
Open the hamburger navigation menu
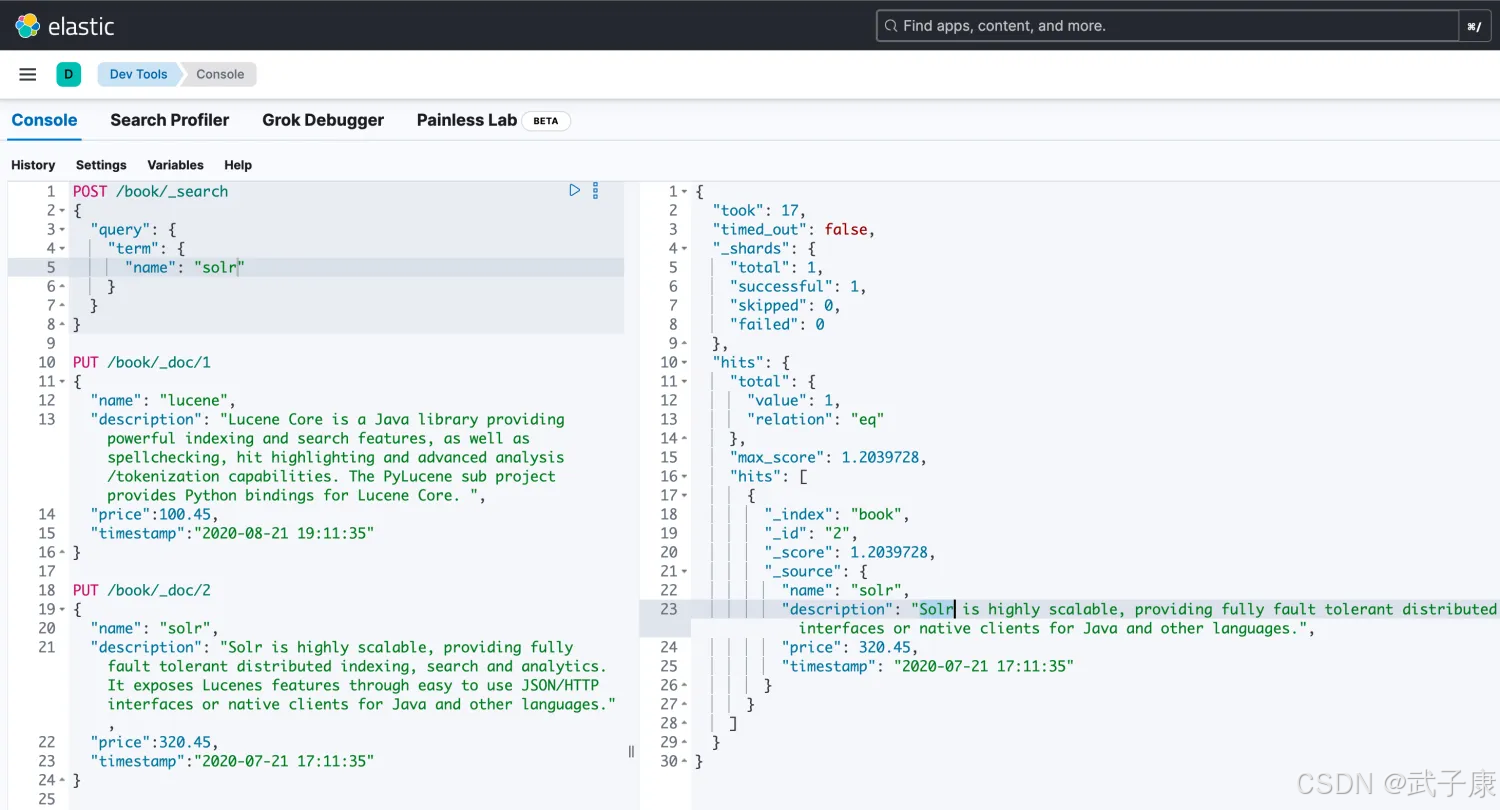(28, 74)
